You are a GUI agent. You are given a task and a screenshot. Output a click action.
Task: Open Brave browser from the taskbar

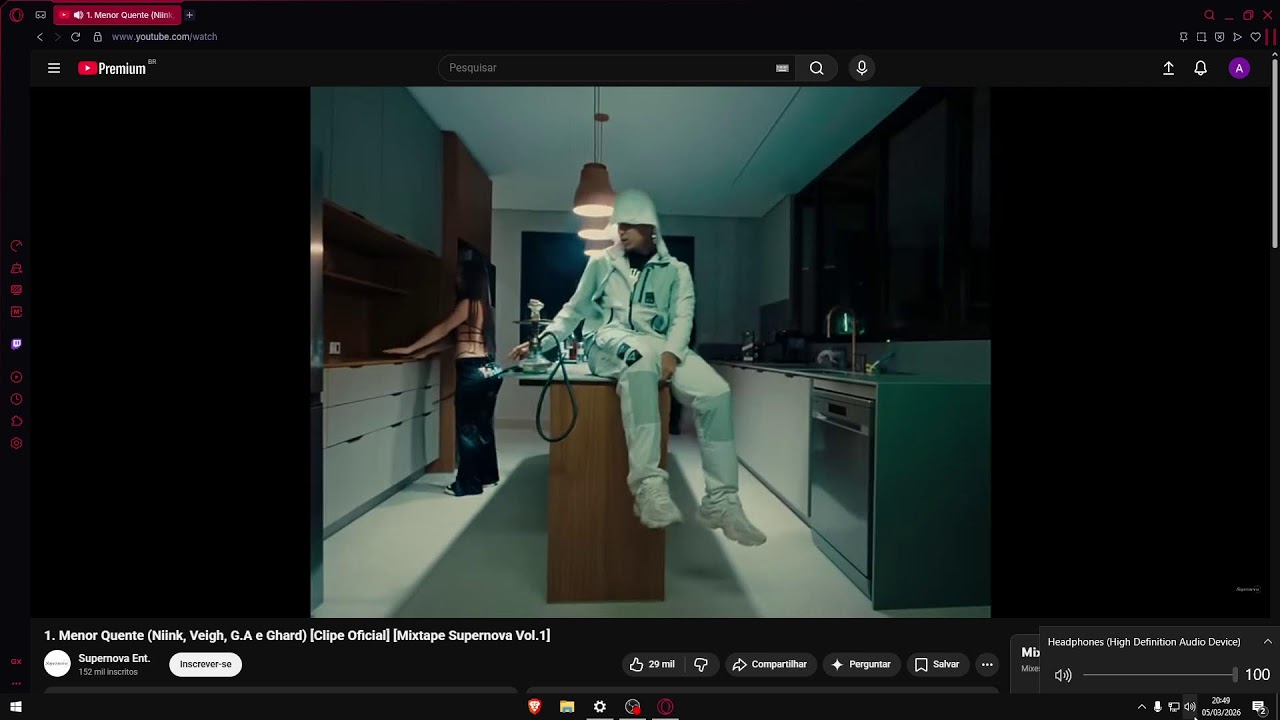535,707
